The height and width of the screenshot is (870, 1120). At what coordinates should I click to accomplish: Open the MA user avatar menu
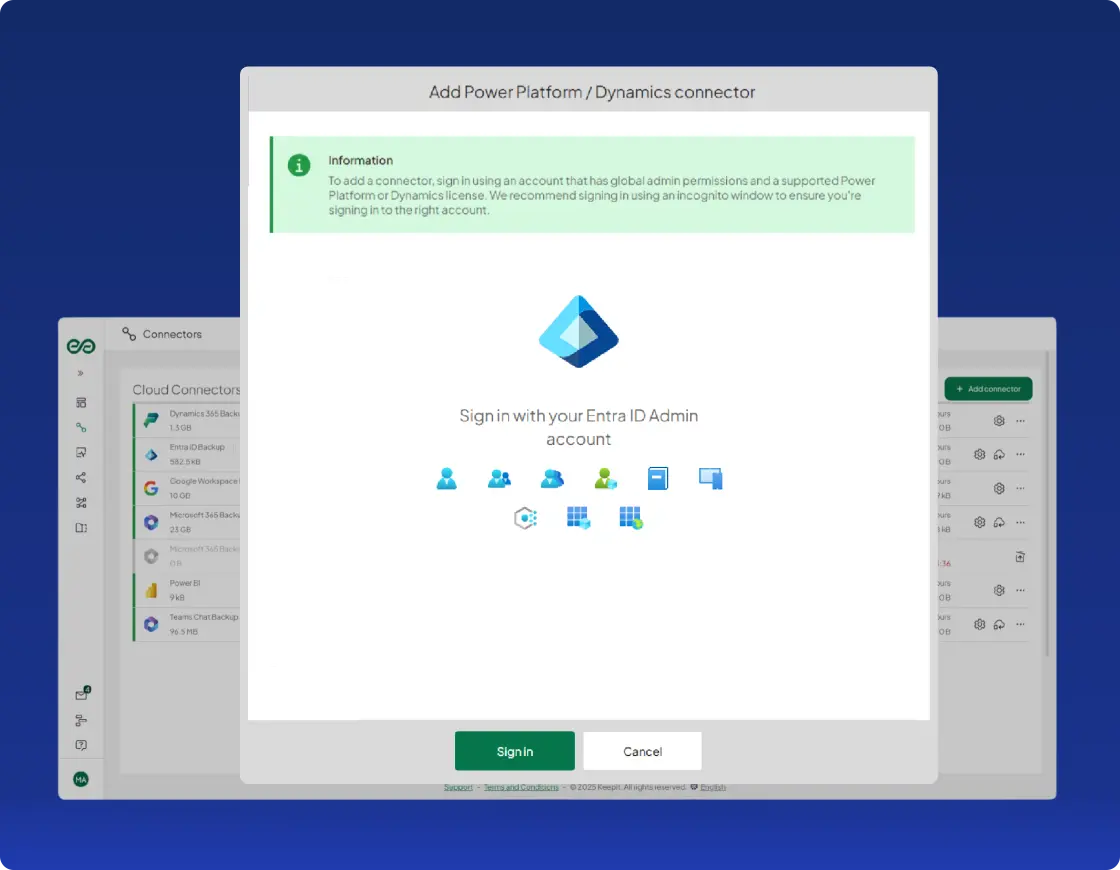tap(81, 779)
